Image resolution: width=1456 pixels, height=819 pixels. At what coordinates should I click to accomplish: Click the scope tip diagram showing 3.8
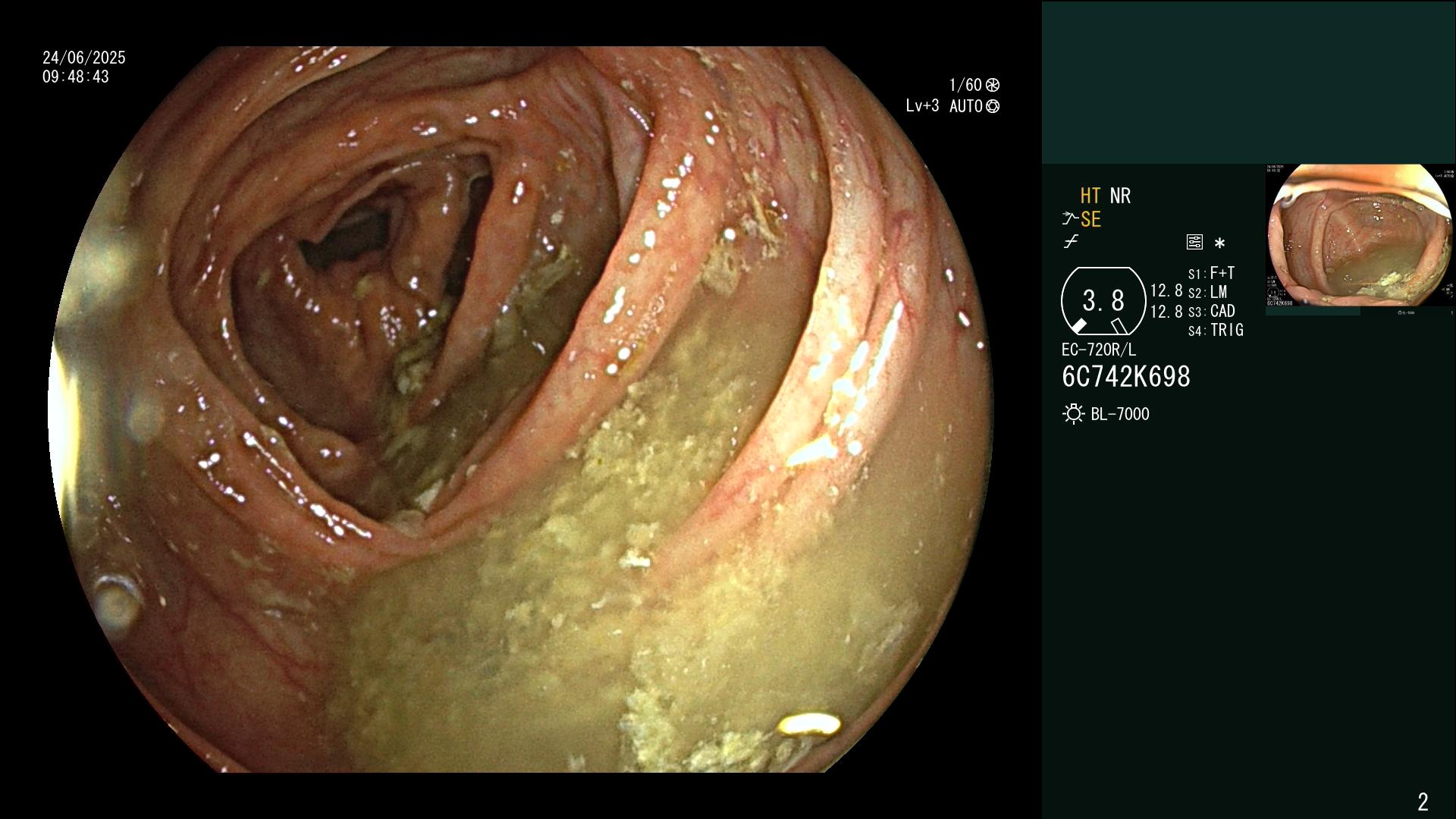1103,301
